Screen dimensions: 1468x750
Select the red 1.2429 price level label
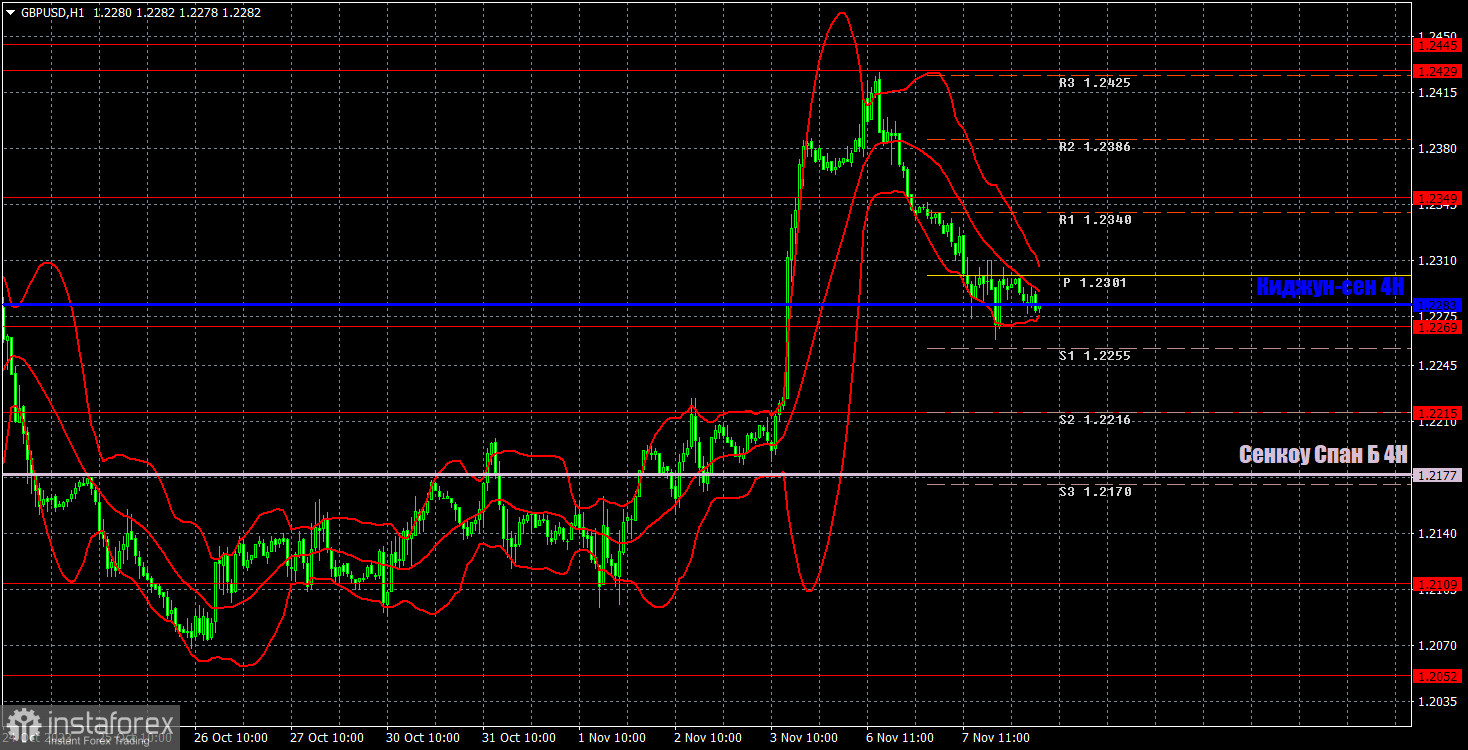[x=1438, y=71]
